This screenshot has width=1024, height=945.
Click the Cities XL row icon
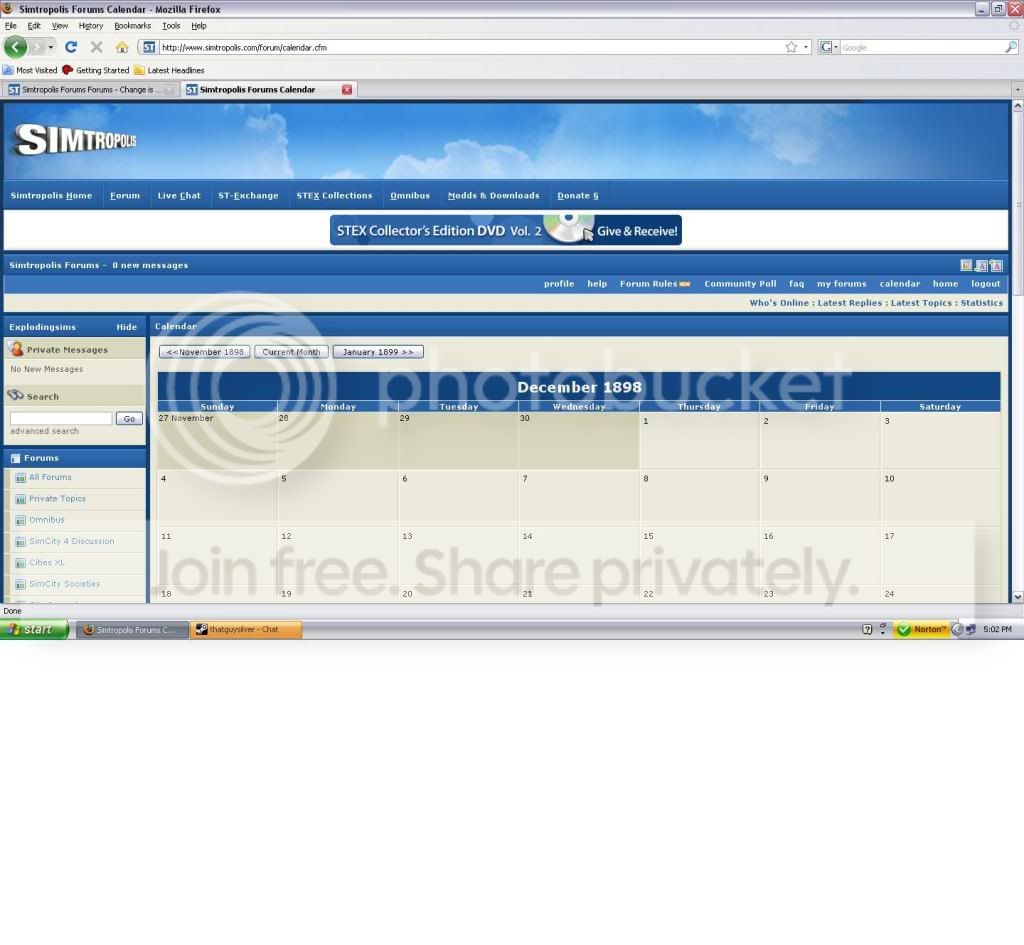coord(20,563)
